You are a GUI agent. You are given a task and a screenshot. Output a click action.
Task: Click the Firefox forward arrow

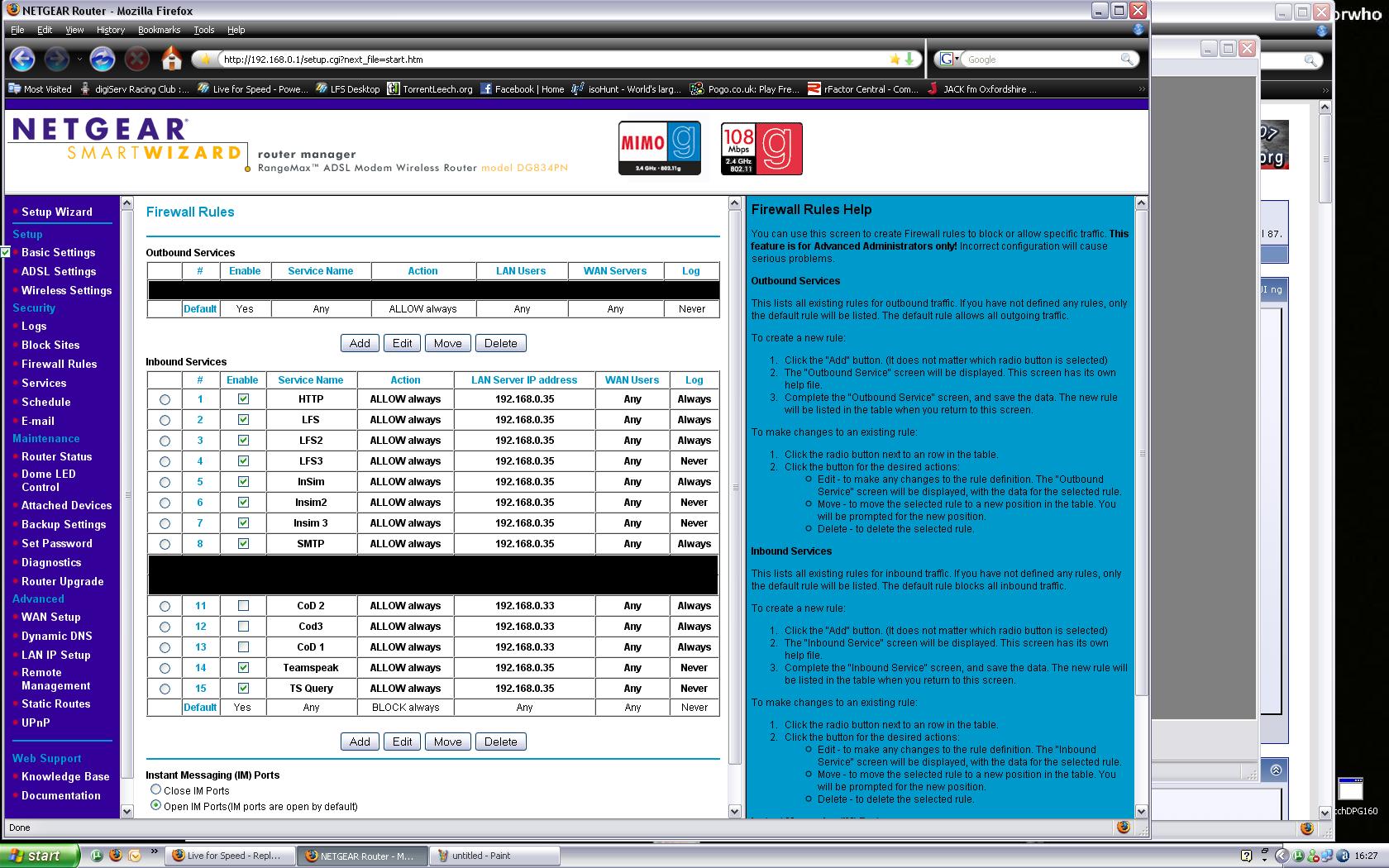click(56, 59)
